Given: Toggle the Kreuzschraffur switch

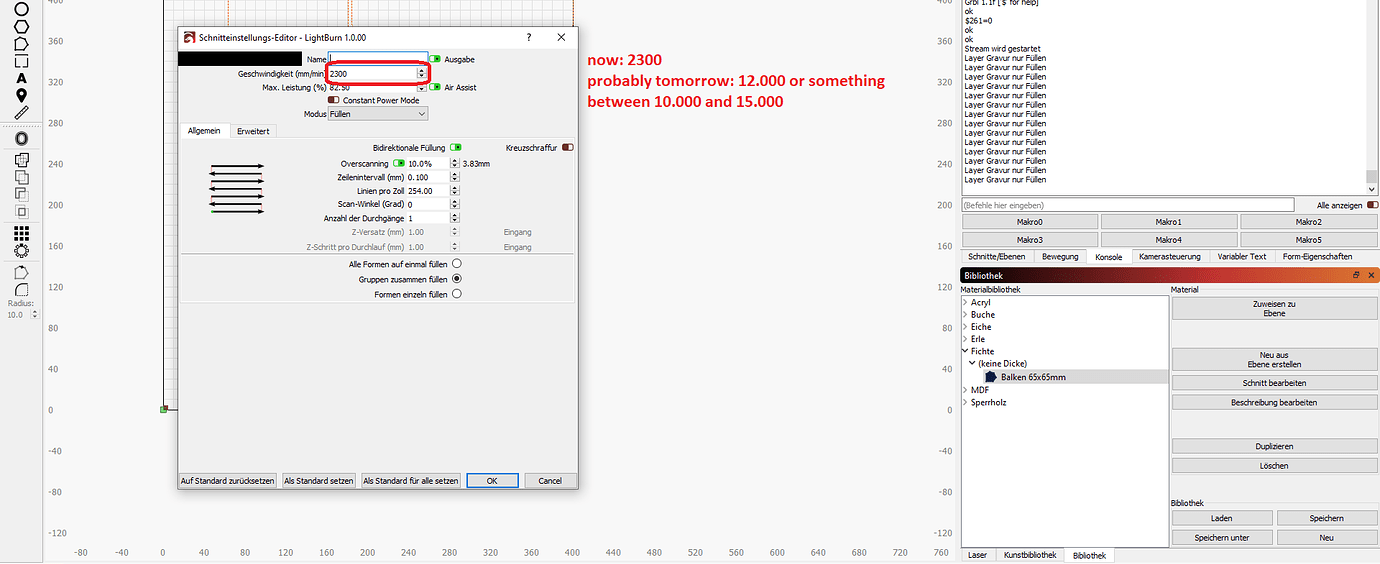Looking at the screenshot, I should pyautogui.click(x=568, y=147).
